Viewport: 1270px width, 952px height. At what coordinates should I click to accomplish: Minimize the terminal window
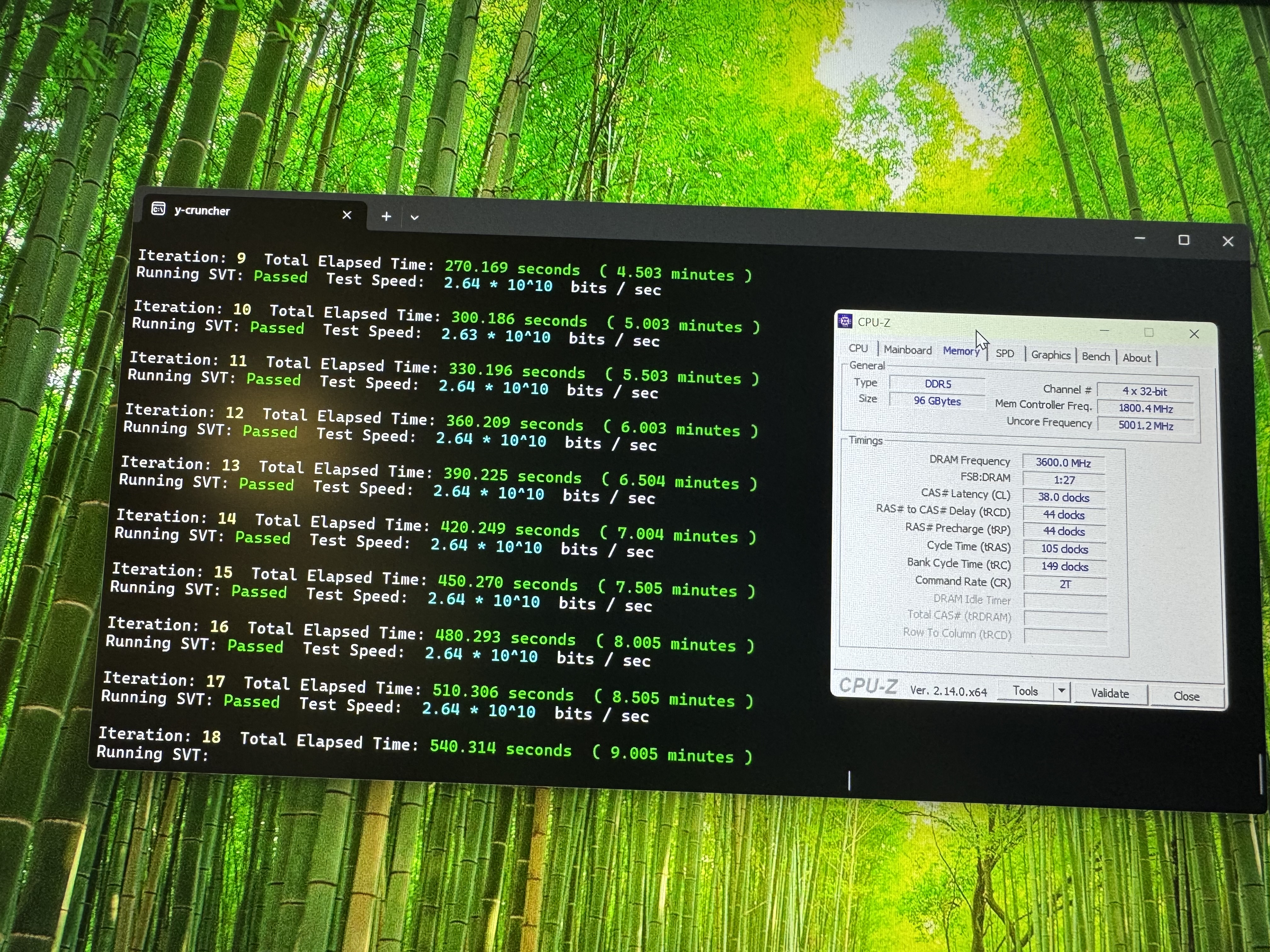(1140, 238)
